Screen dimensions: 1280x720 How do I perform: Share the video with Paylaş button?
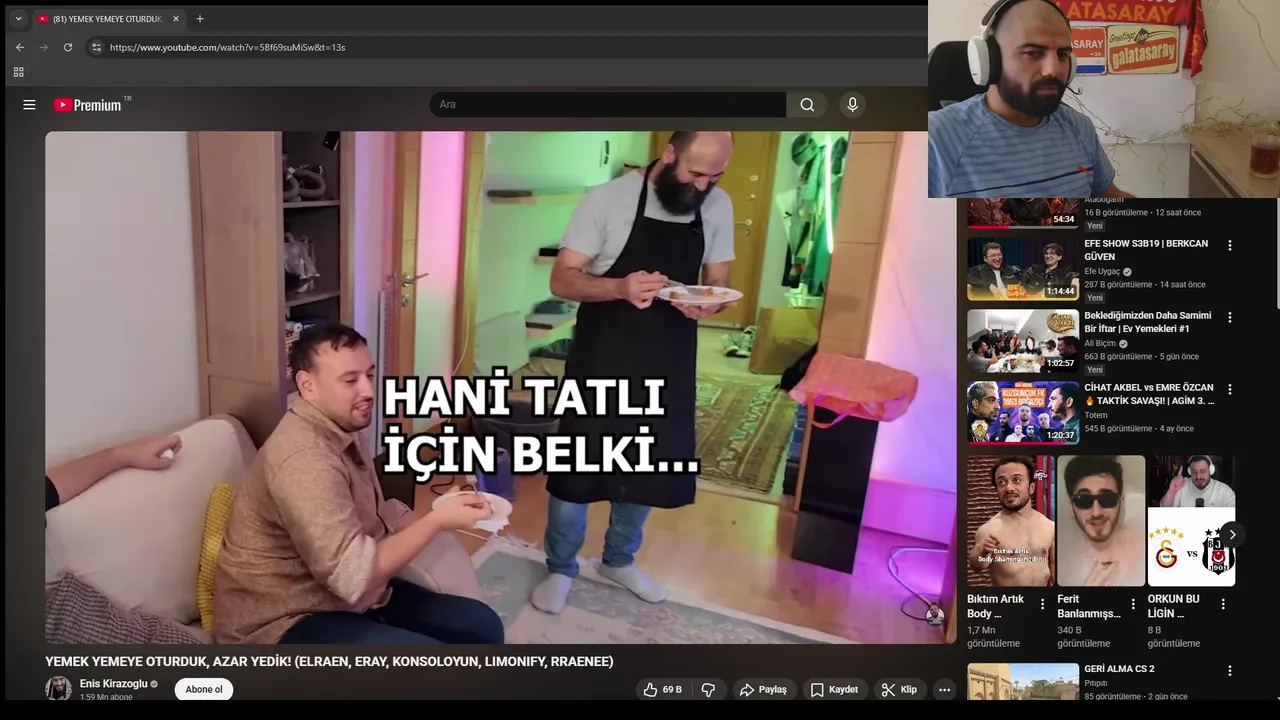click(763, 690)
